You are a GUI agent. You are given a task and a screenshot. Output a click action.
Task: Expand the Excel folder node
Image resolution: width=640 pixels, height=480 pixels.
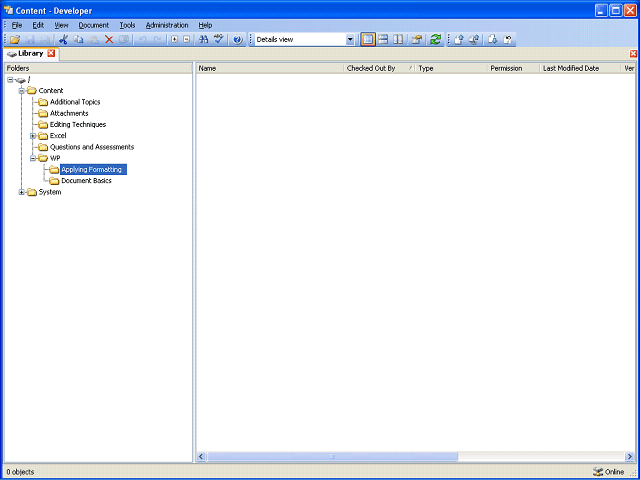[33, 136]
